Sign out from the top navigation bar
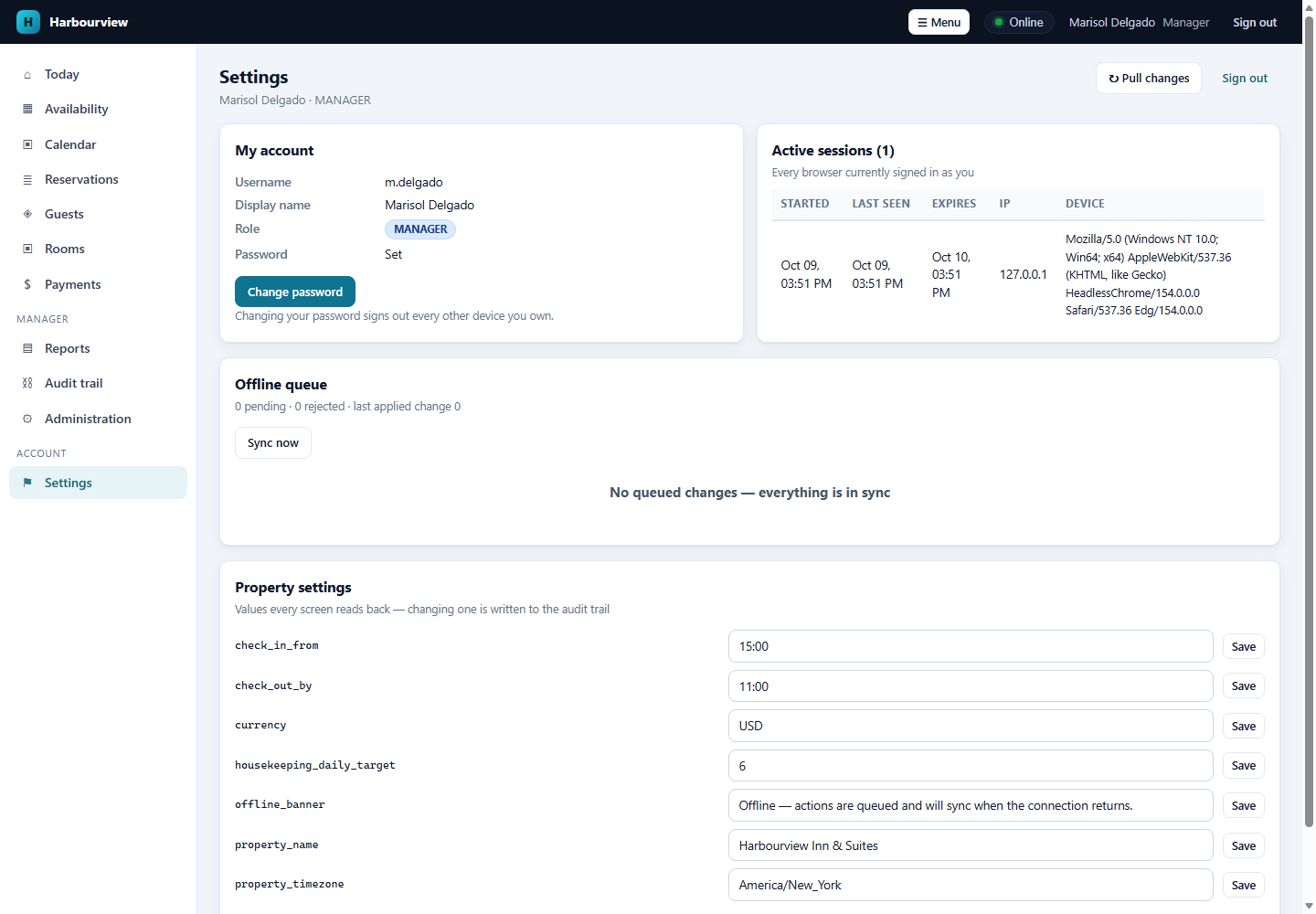 [x=1255, y=22]
